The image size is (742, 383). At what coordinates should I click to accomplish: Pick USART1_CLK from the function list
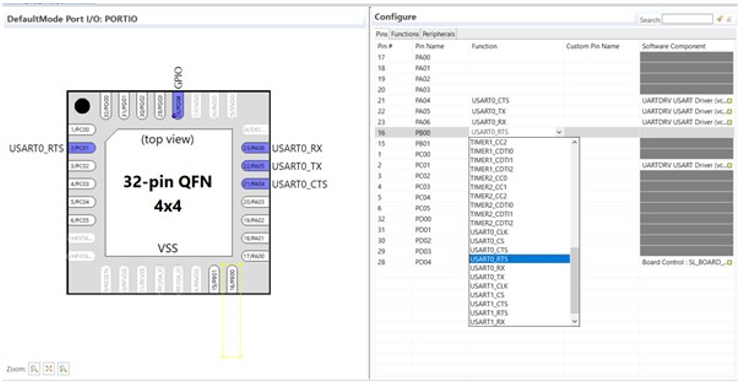tap(520, 286)
